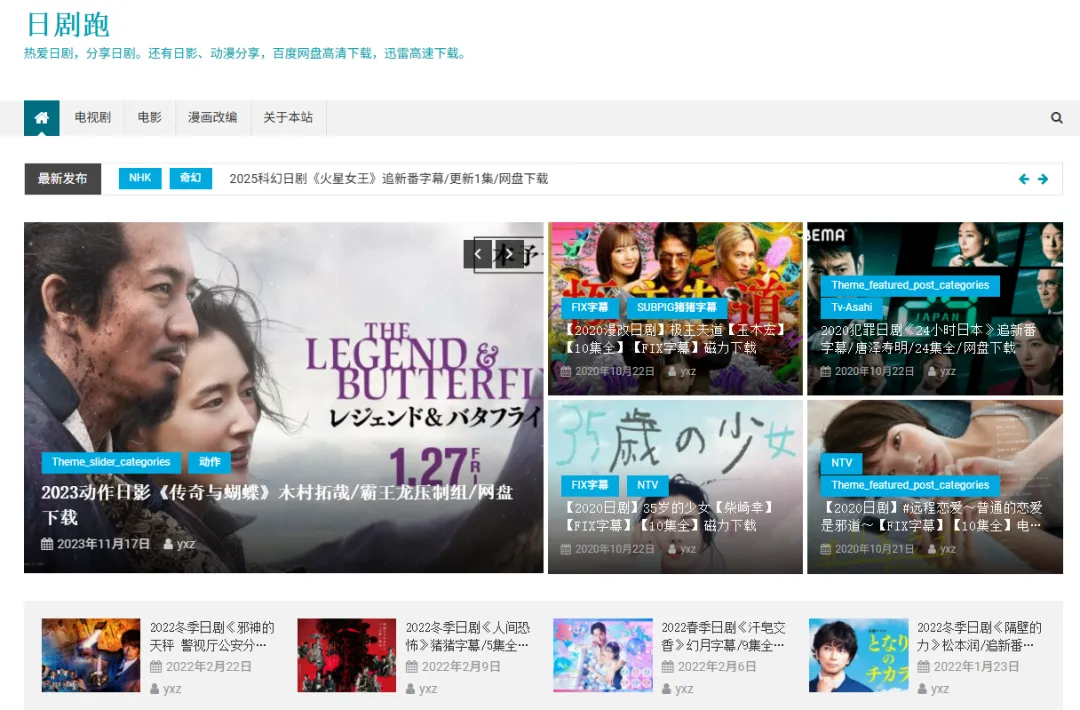
Task: Select the 奇幻 tag in ticker
Action: coord(191,178)
